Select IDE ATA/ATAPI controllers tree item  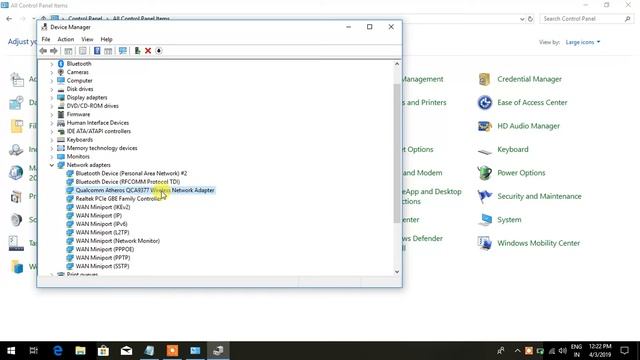pos(99,131)
